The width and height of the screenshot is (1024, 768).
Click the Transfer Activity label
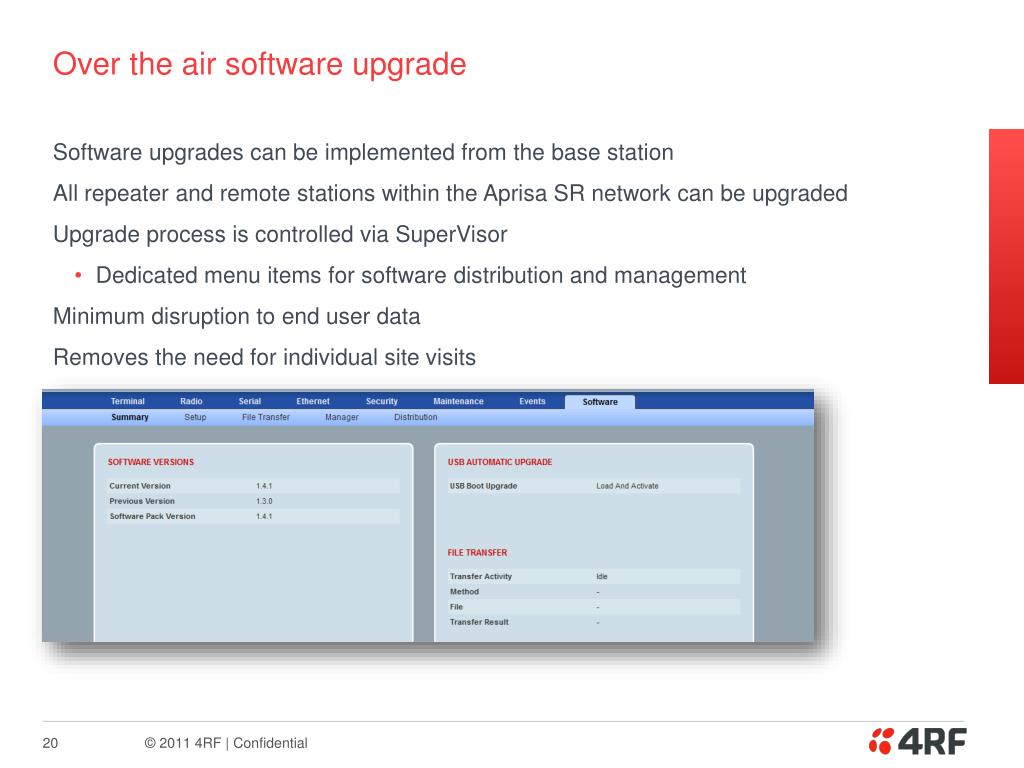coord(481,576)
